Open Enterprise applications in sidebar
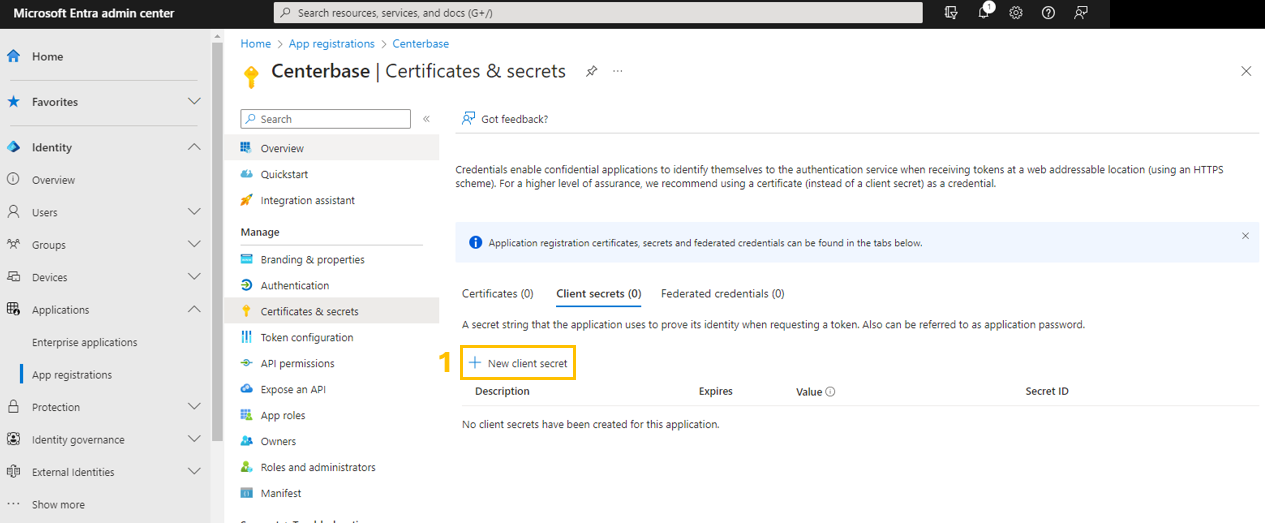Screen dimensions: 1265x524 (85, 342)
